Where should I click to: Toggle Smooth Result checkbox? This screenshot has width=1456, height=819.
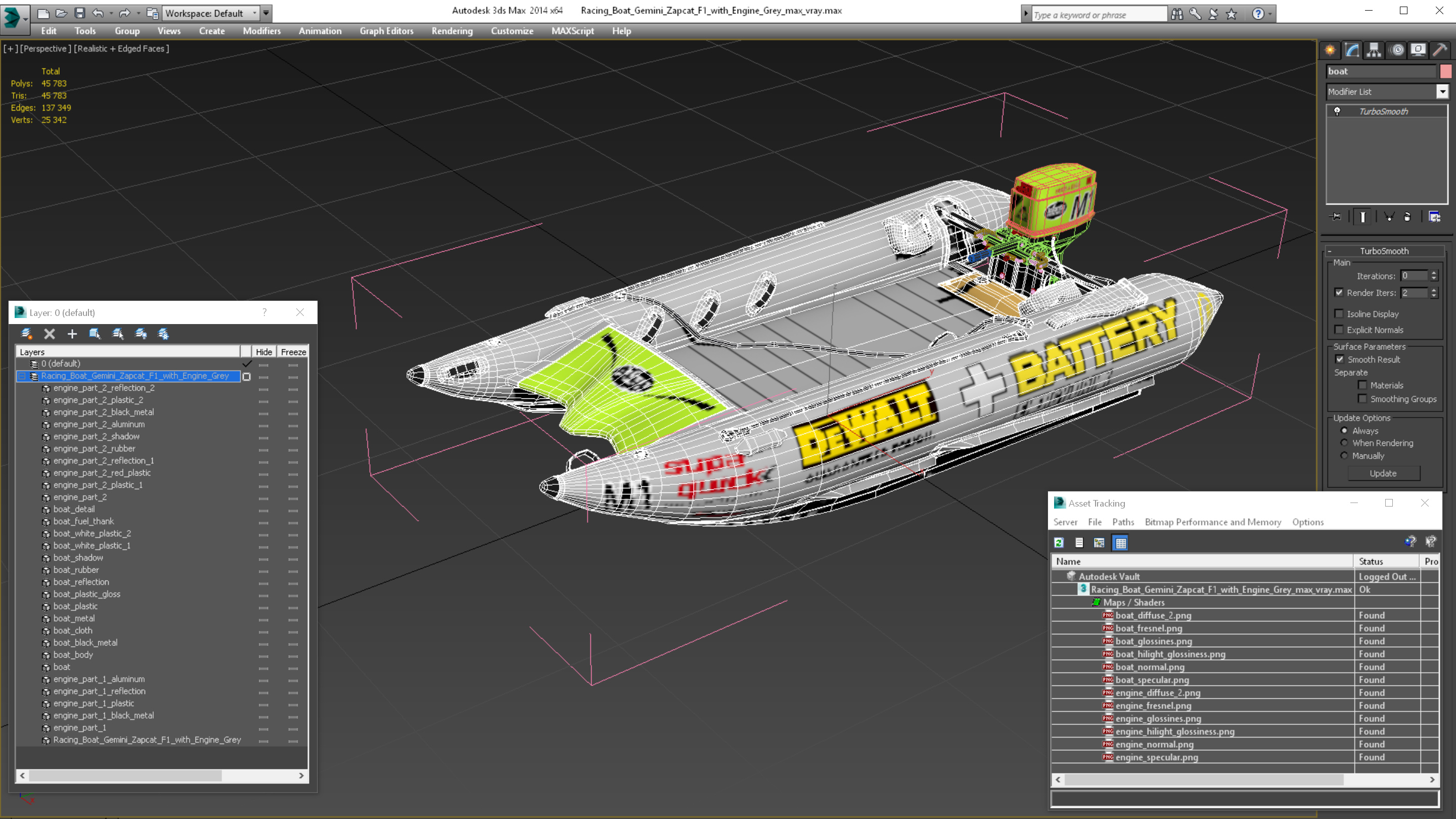coord(1340,359)
